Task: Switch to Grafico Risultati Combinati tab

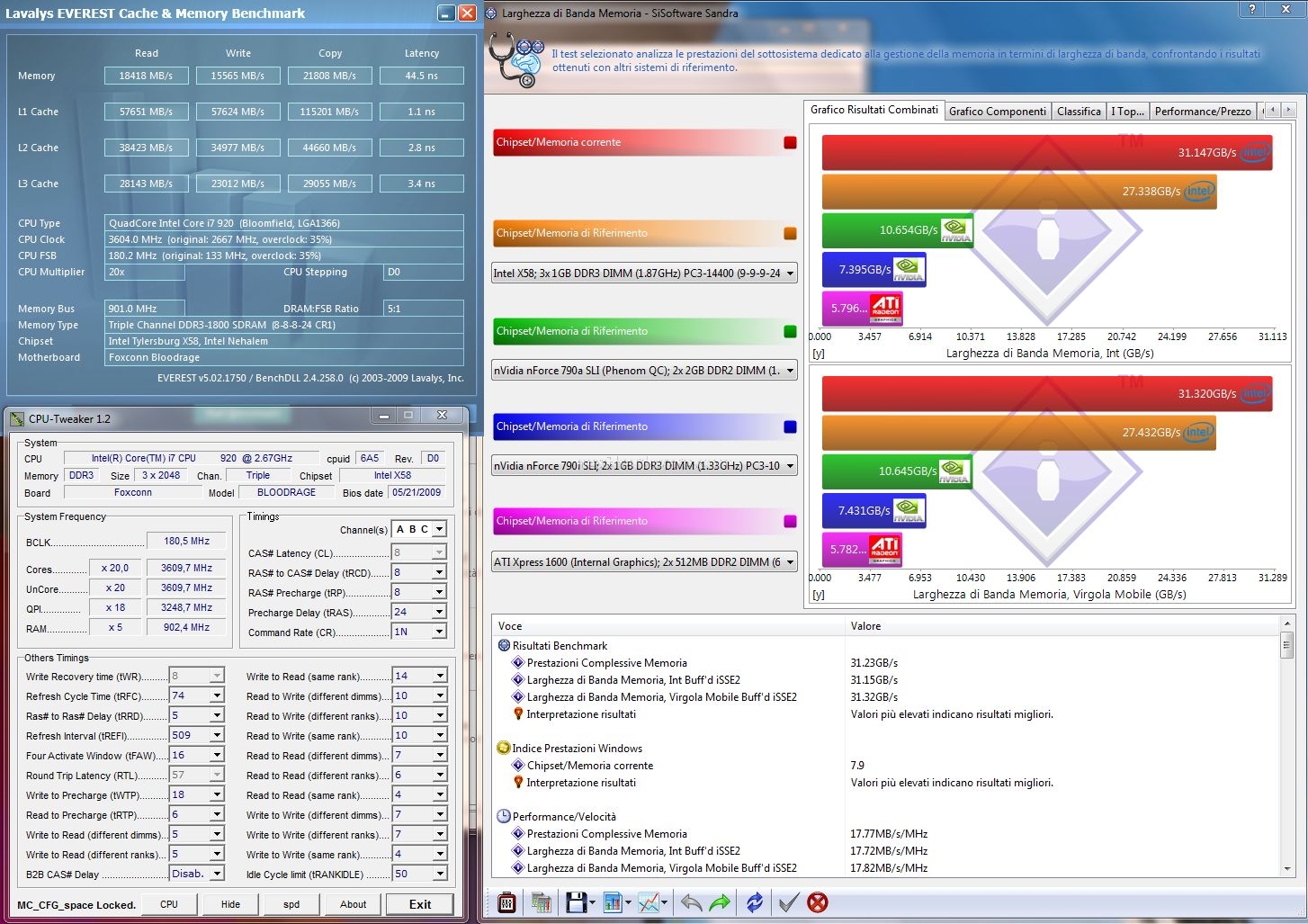Action: click(x=873, y=110)
